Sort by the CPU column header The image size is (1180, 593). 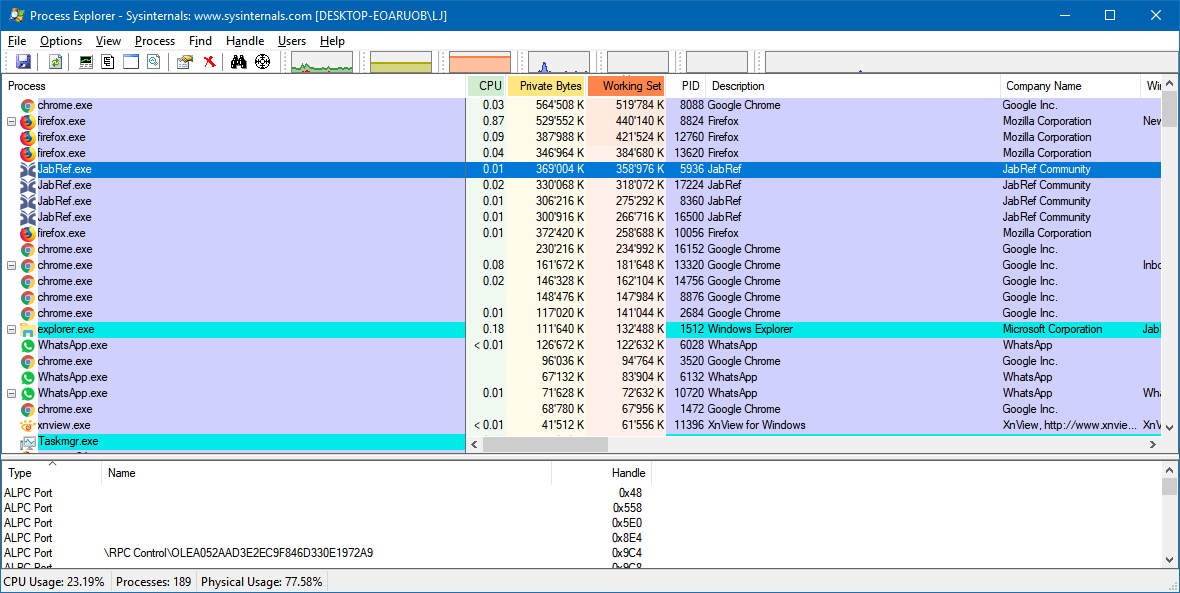point(487,86)
